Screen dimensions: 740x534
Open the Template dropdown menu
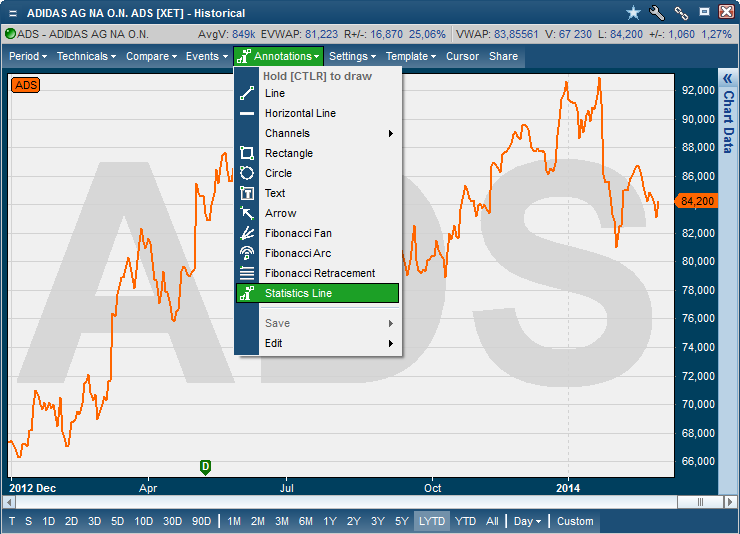point(411,56)
